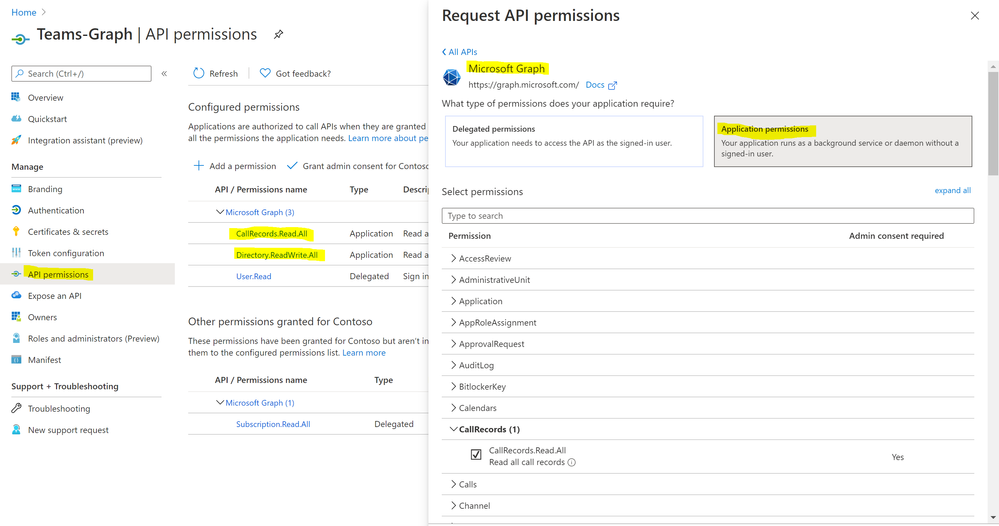
Task: Click the pin icon beside the page title
Action: coord(278,35)
